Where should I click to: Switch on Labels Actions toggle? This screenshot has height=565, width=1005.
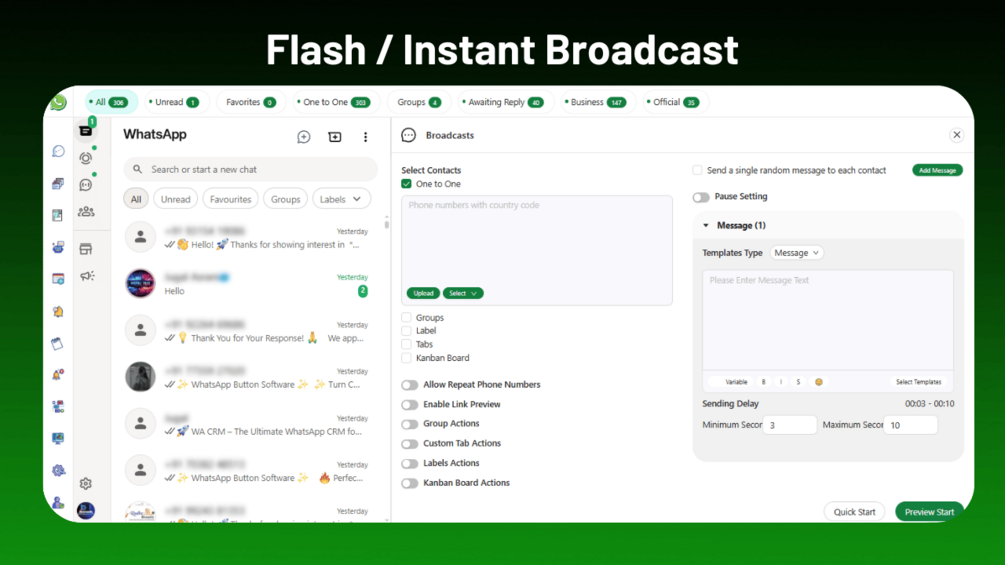point(410,464)
